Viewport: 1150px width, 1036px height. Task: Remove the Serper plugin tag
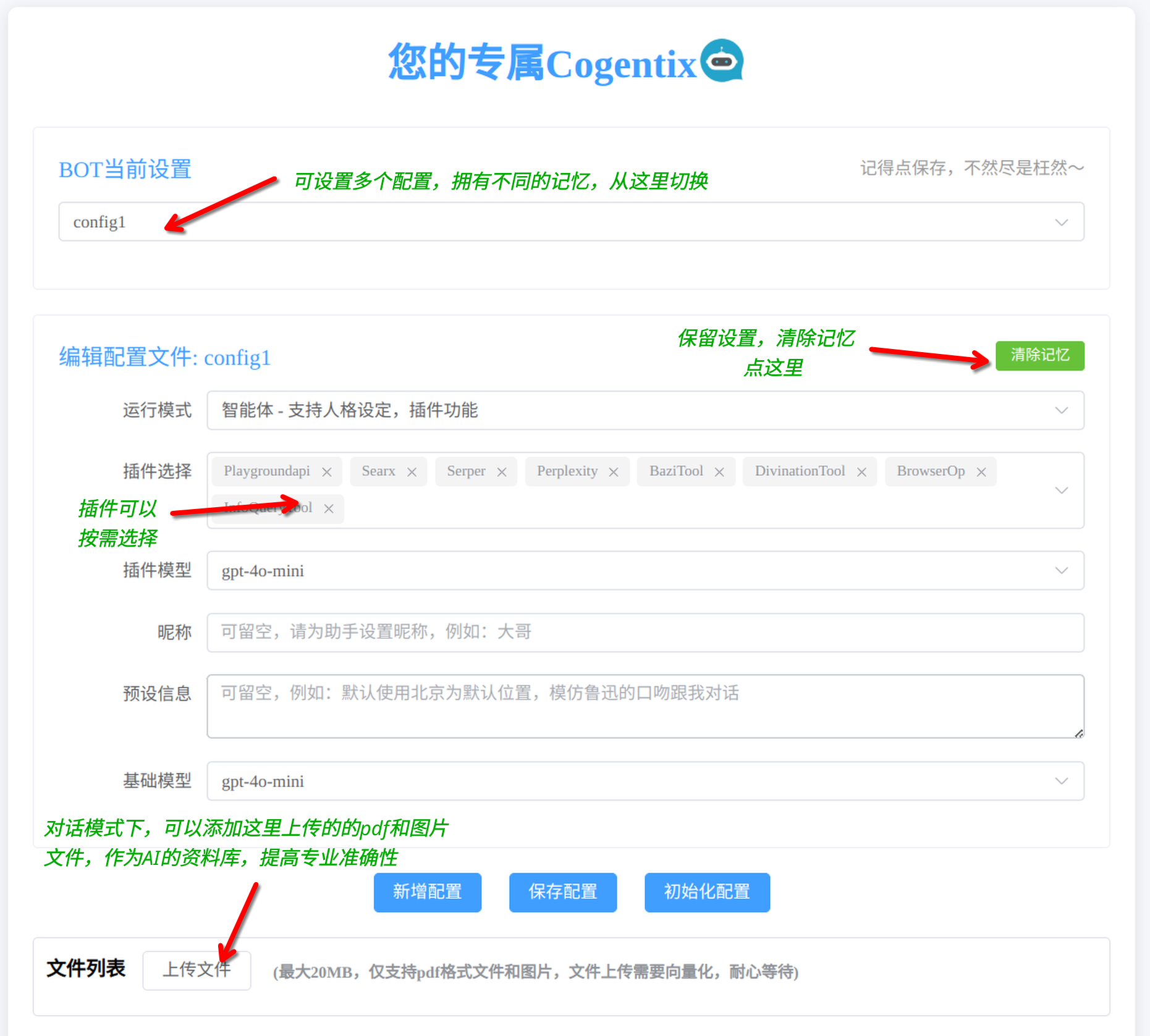tap(502, 472)
